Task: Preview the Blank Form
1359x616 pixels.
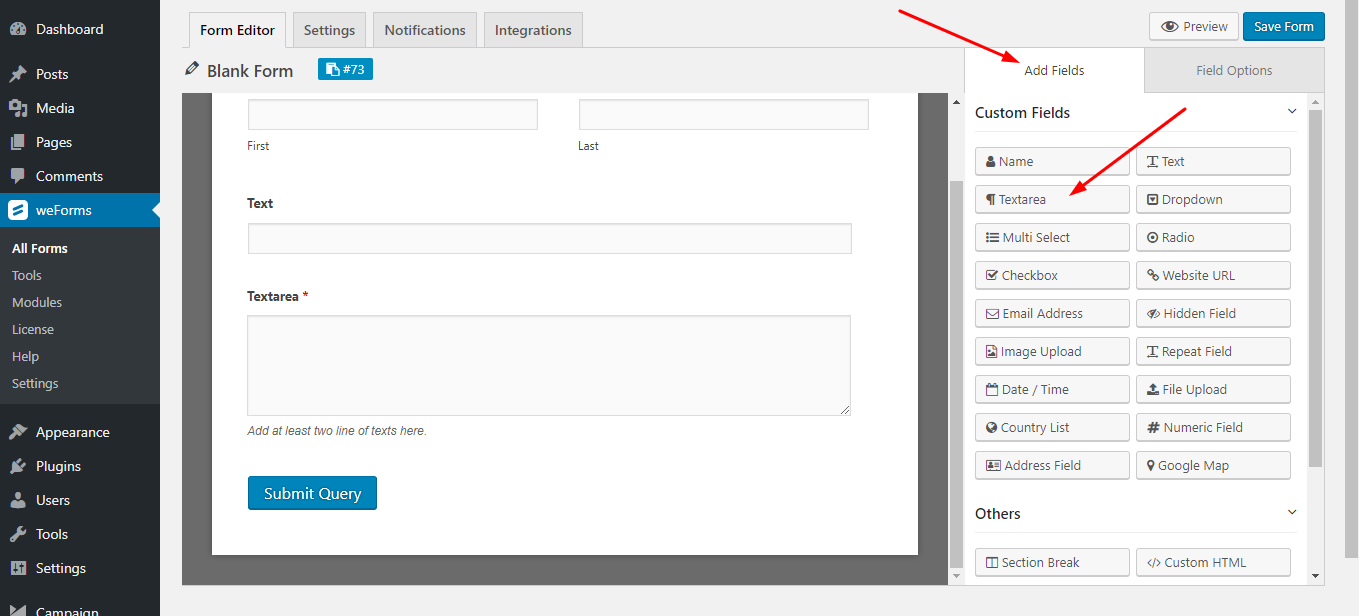Action: click(x=1193, y=26)
